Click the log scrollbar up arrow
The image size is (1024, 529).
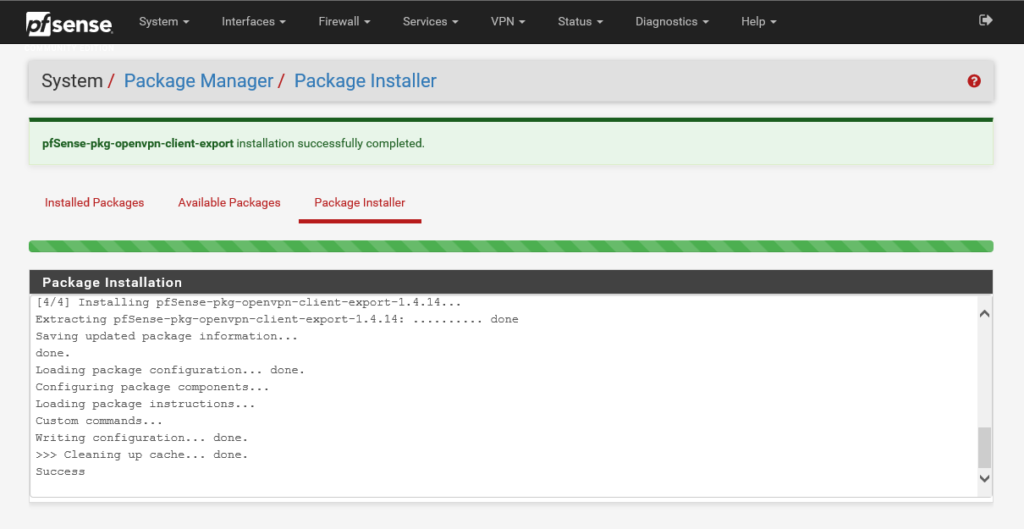pyautogui.click(x=985, y=314)
